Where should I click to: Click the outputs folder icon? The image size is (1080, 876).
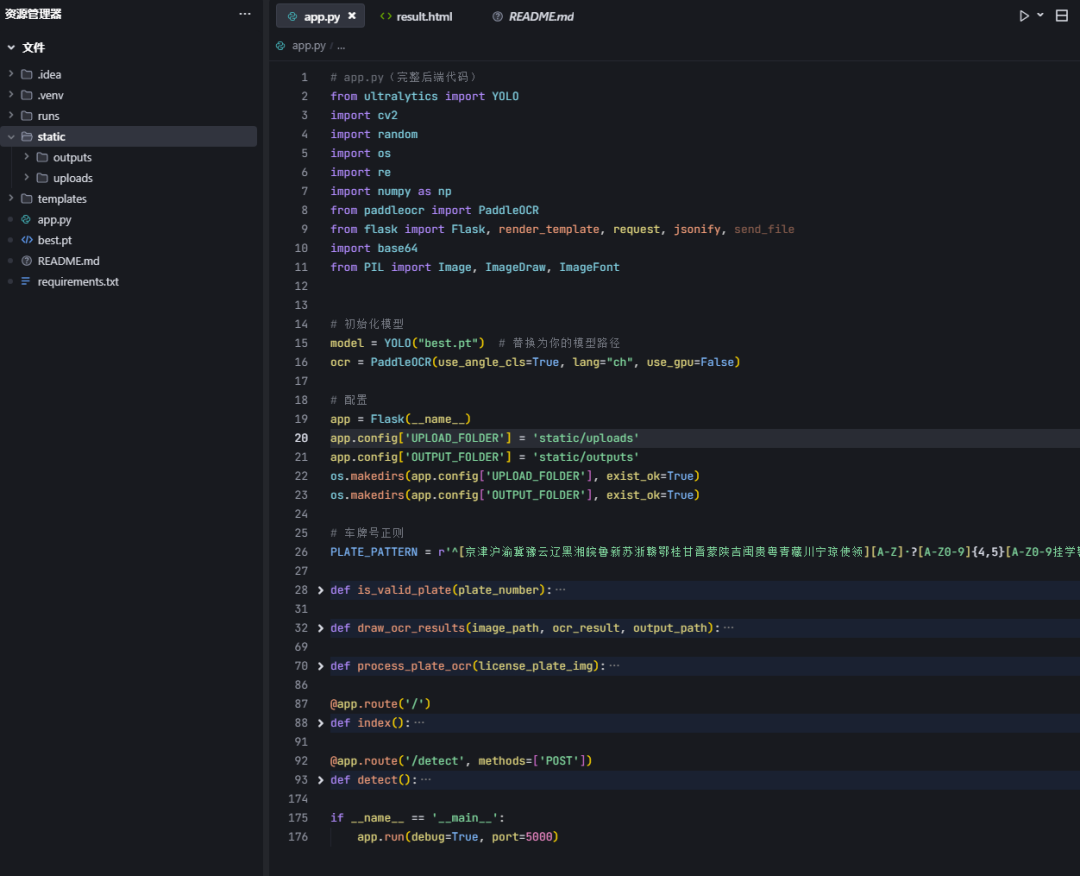(x=42, y=157)
